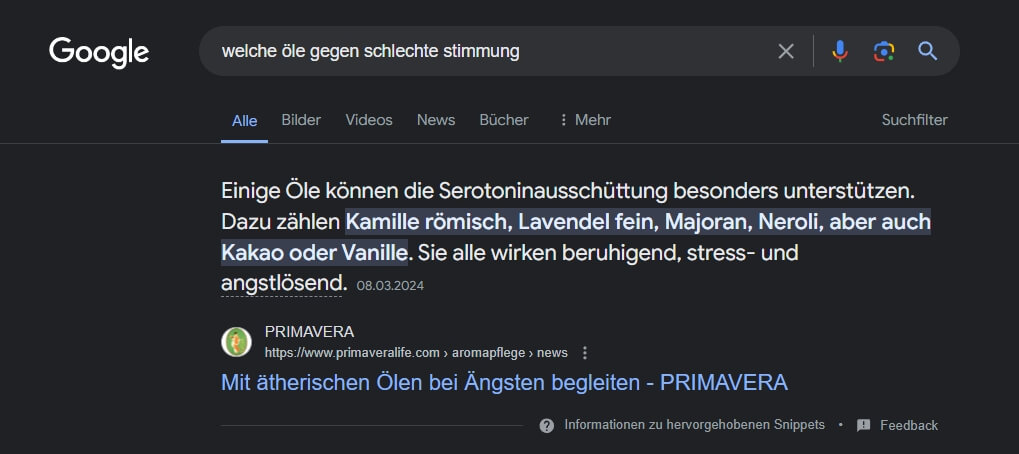Clear the search query with the X icon
The width and height of the screenshot is (1019, 454).
[786, 51]
